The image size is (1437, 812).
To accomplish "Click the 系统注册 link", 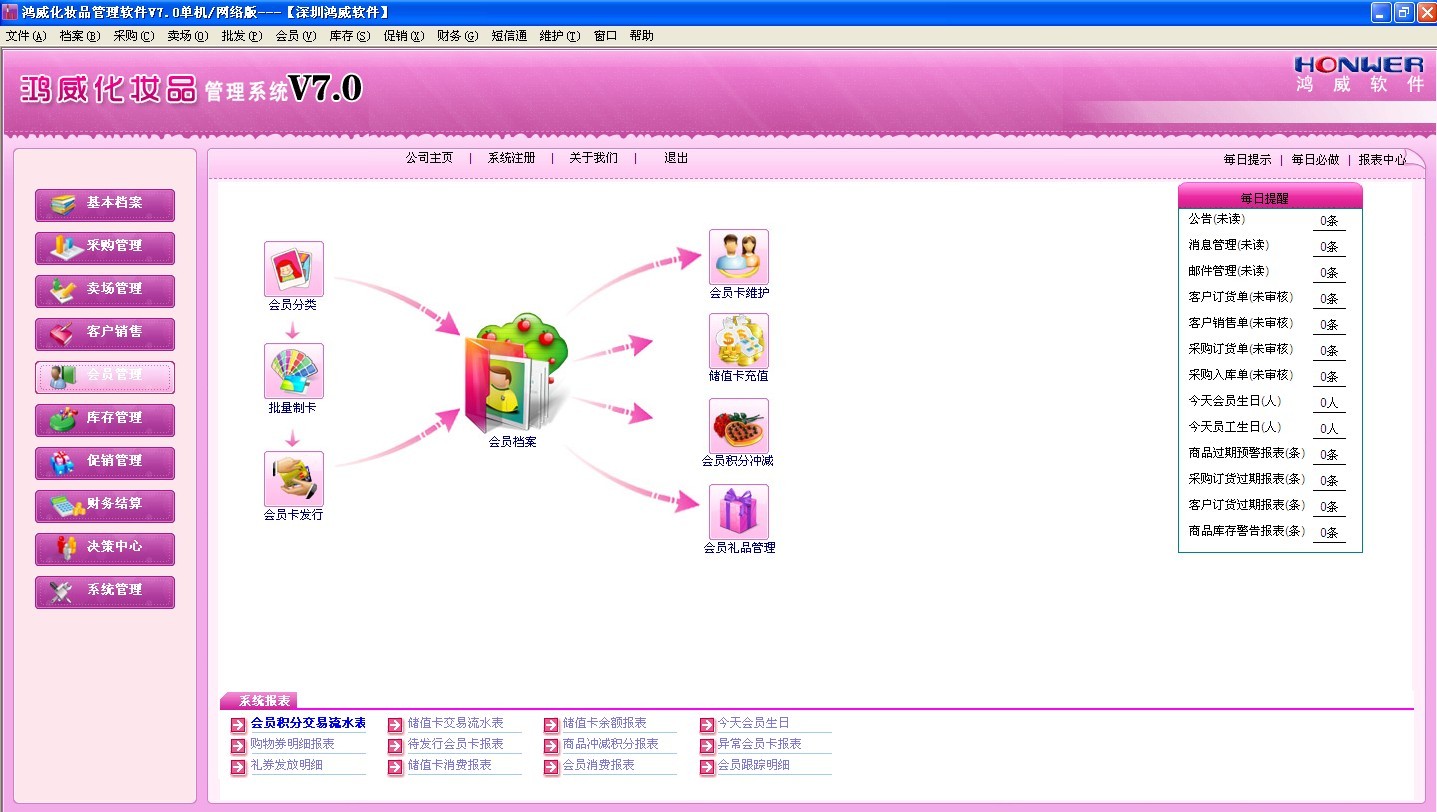I will click(511, 158).
